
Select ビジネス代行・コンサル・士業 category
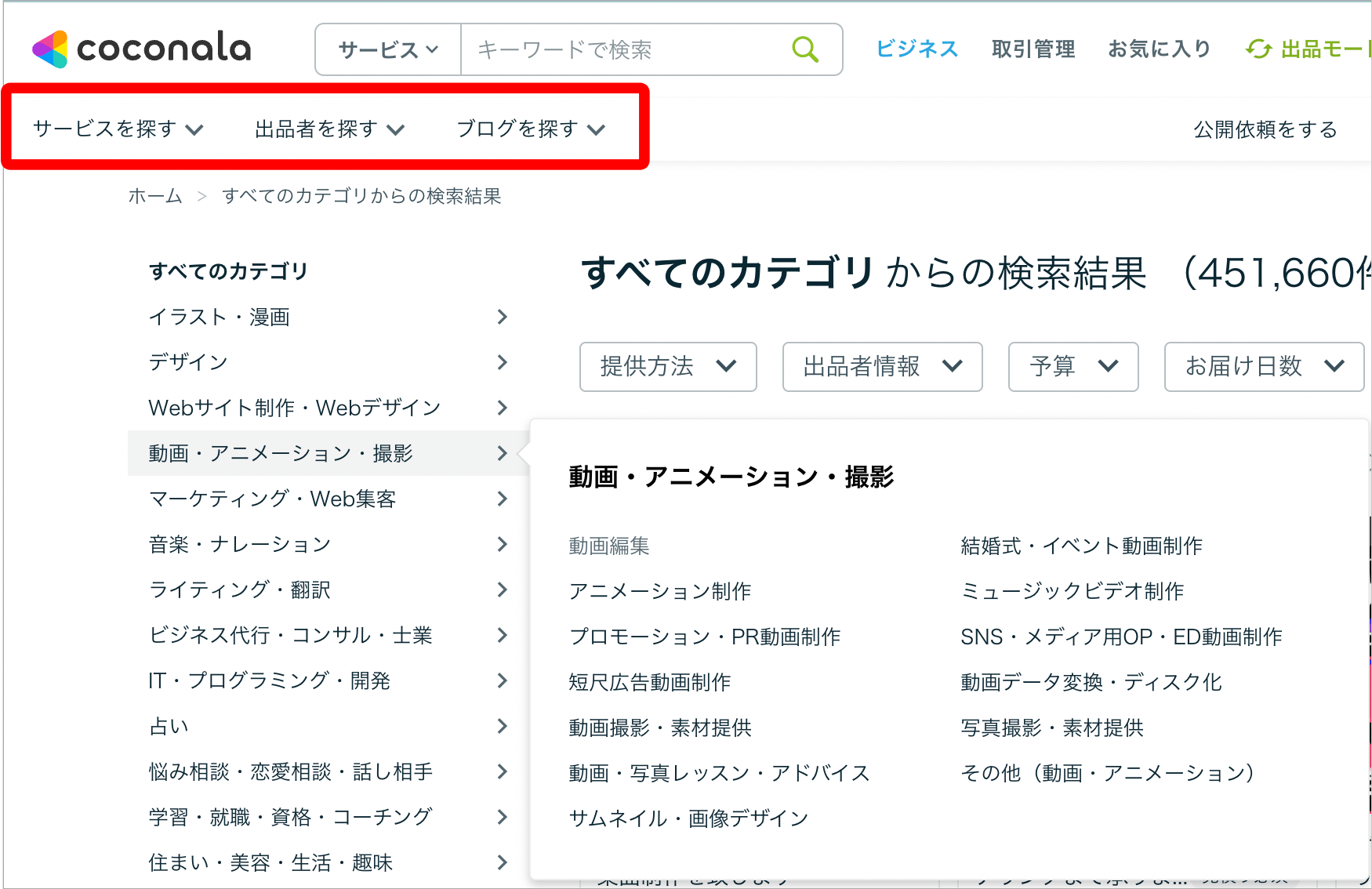[328, 635]
